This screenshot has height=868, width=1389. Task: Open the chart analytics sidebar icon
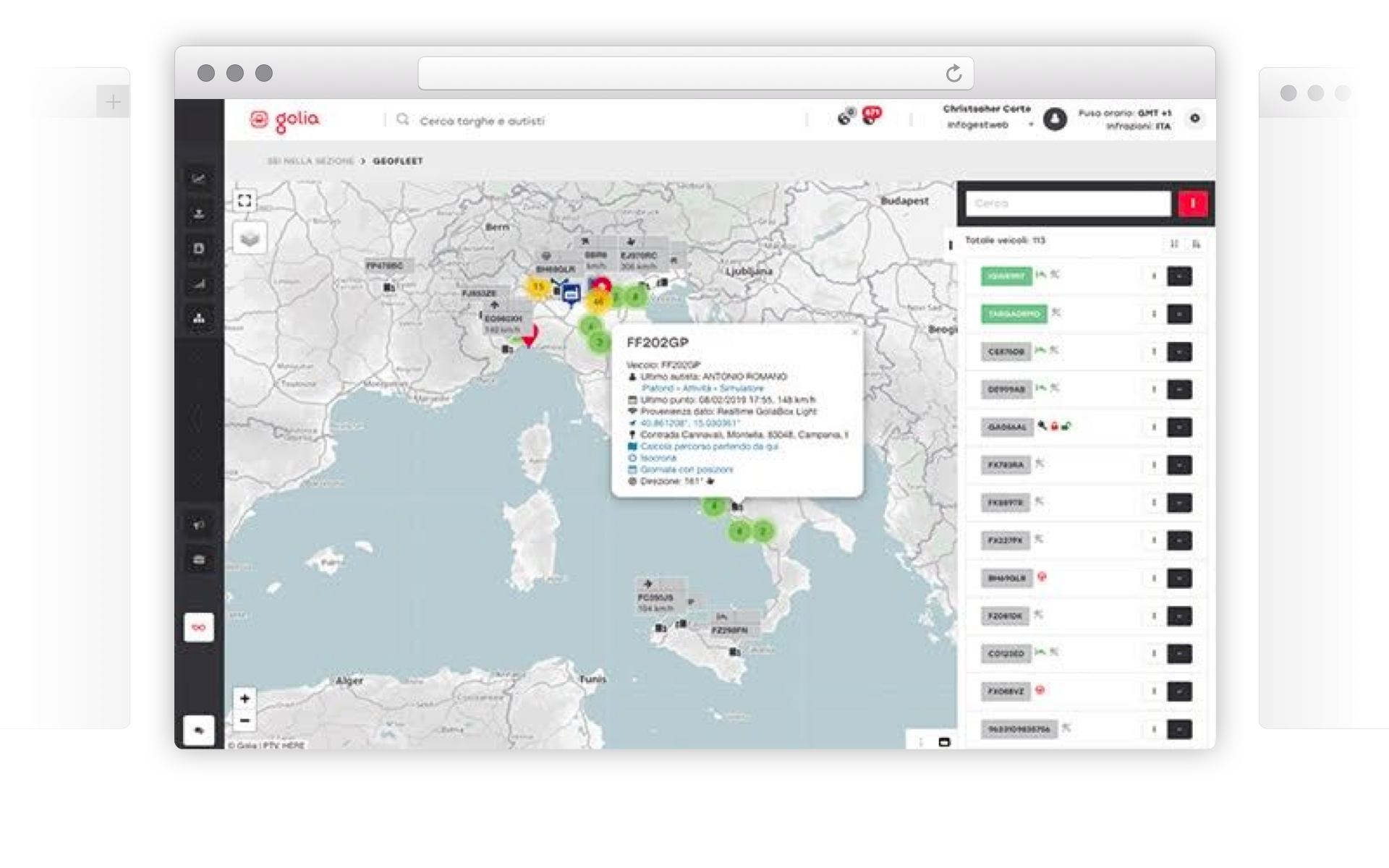[x=199, y=179]
